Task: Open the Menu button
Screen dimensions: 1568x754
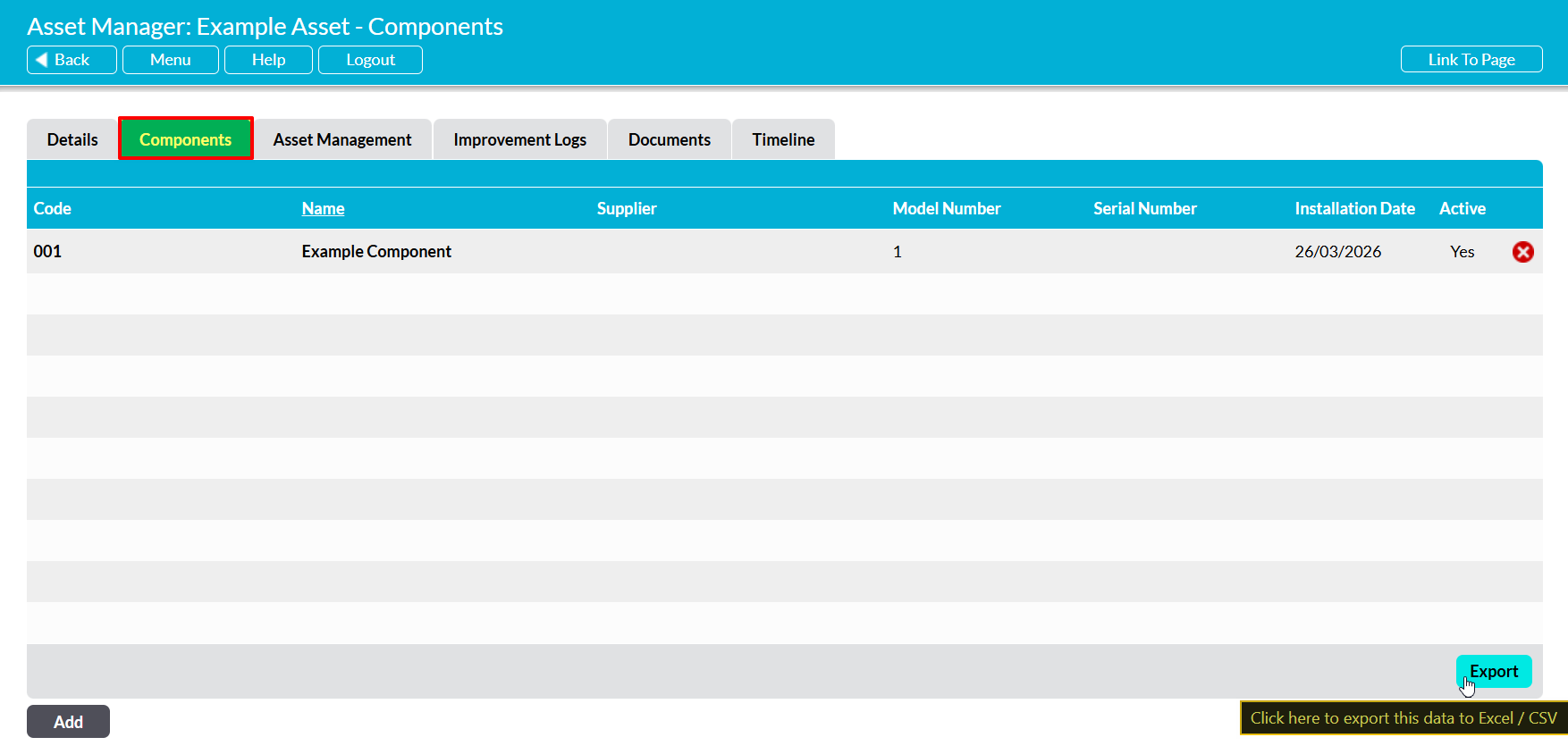Action: 170,60
